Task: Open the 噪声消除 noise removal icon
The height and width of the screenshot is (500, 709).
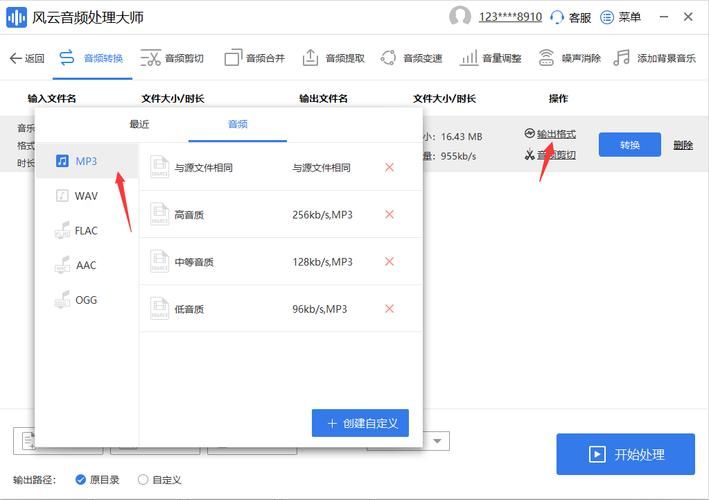Action: coord(546,58)
